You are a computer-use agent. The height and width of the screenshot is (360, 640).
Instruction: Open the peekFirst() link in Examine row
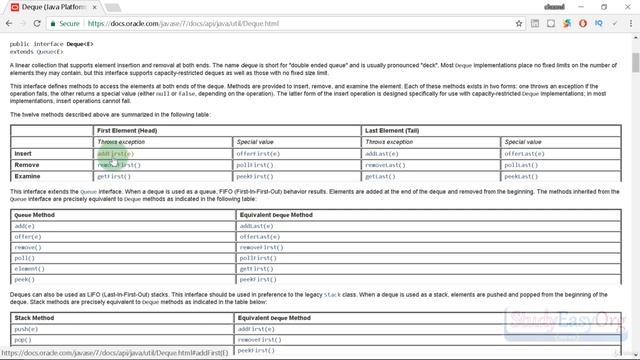click(255, 177)
